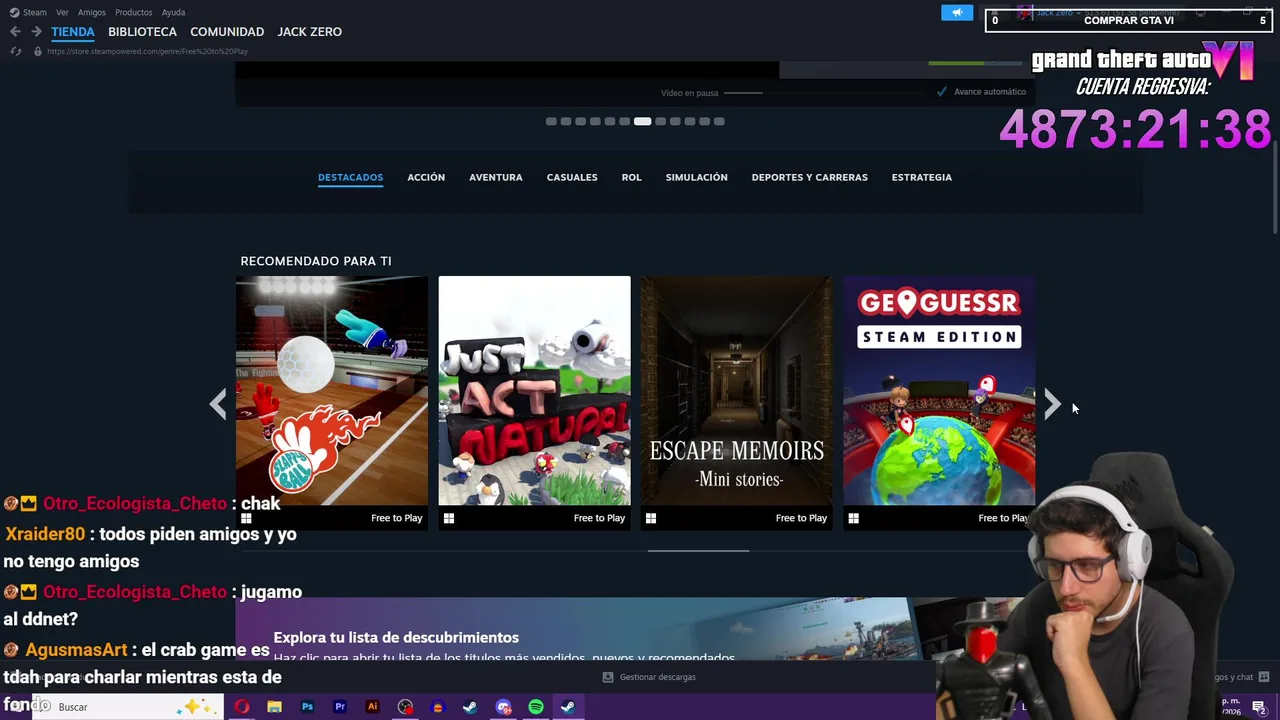Select the ACCIÓN genre tab

426,177
